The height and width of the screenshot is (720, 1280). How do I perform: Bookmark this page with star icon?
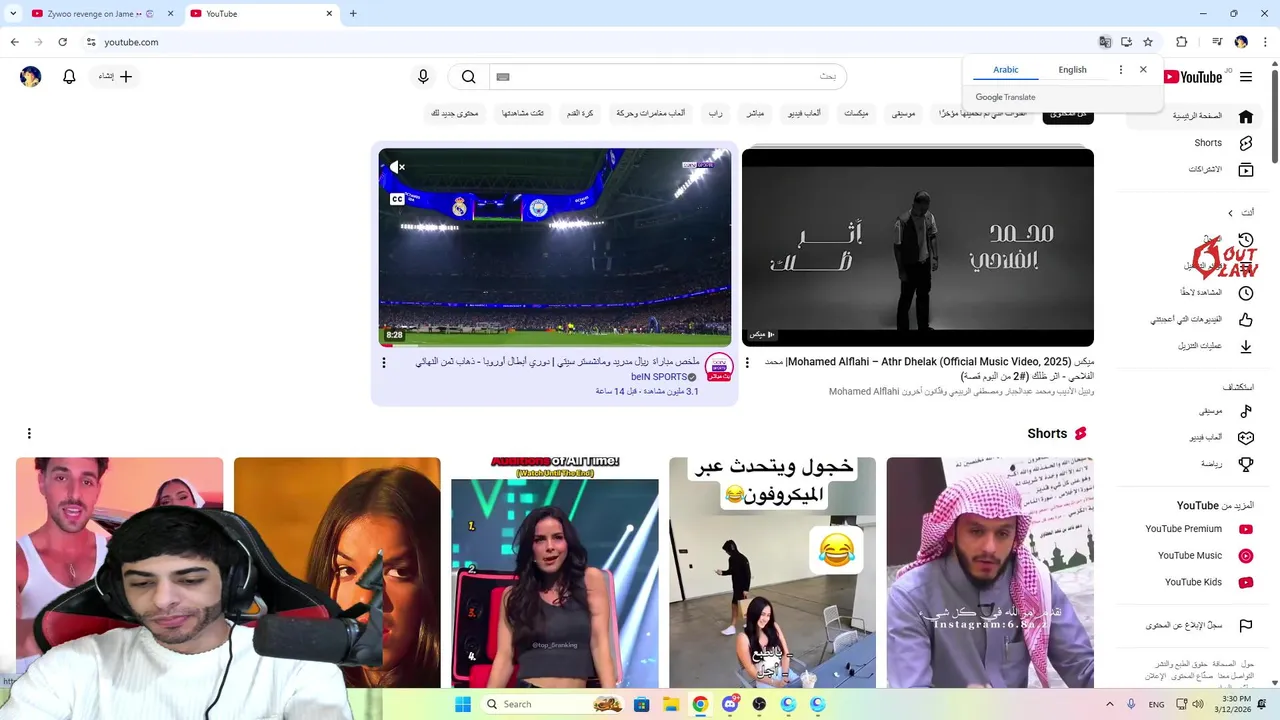pyautogui.click(x=1148, y=42)
